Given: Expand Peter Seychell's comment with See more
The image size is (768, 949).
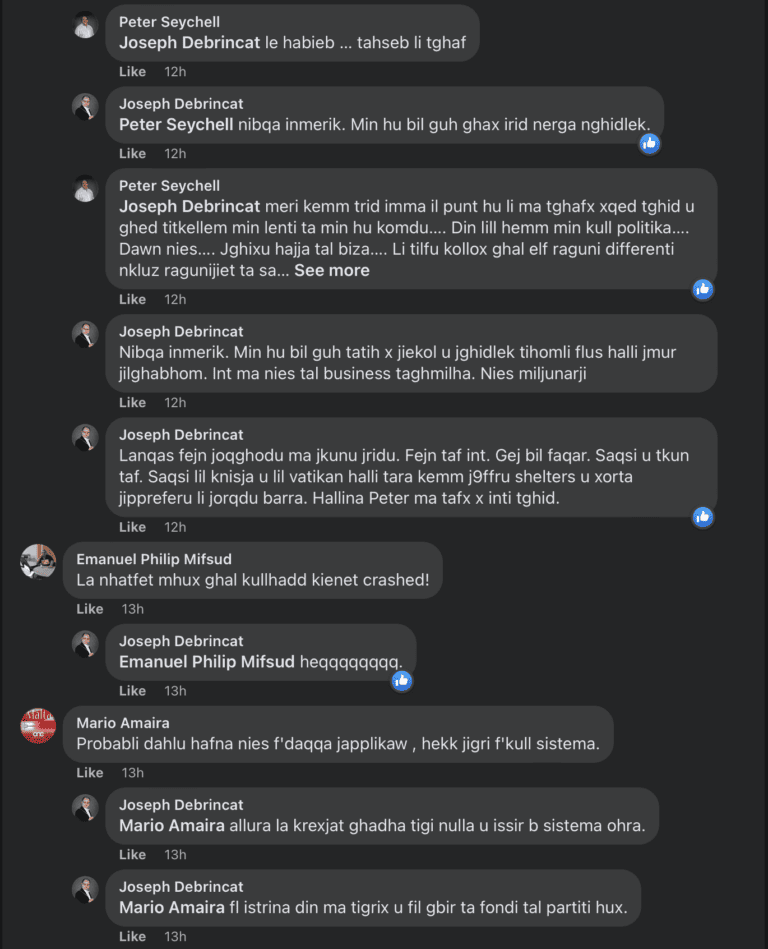Looking at the screenshot, I should coord(331,270).
